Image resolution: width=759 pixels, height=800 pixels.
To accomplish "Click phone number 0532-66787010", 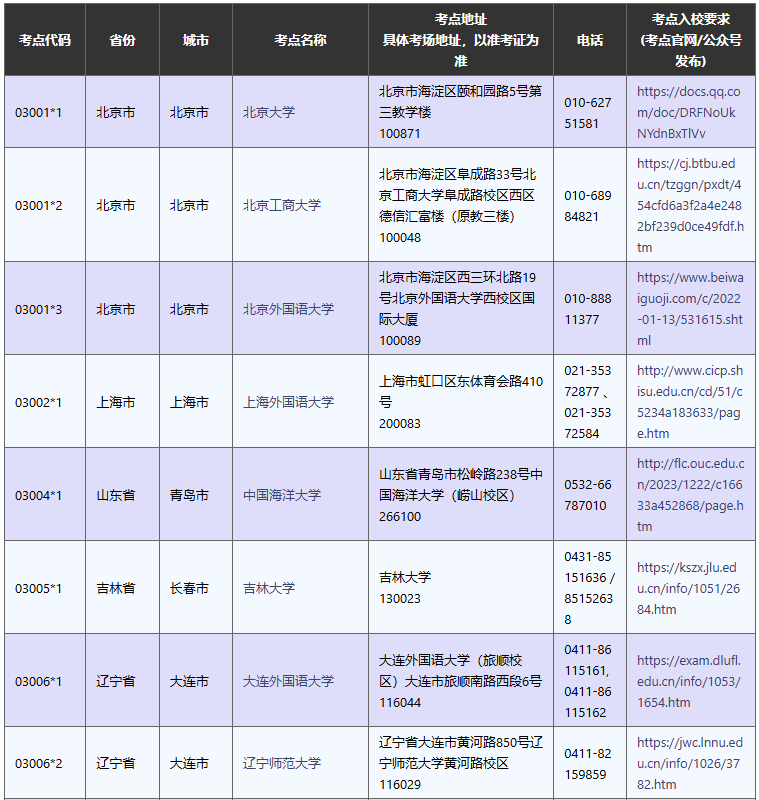I will (x=588, y=495).
